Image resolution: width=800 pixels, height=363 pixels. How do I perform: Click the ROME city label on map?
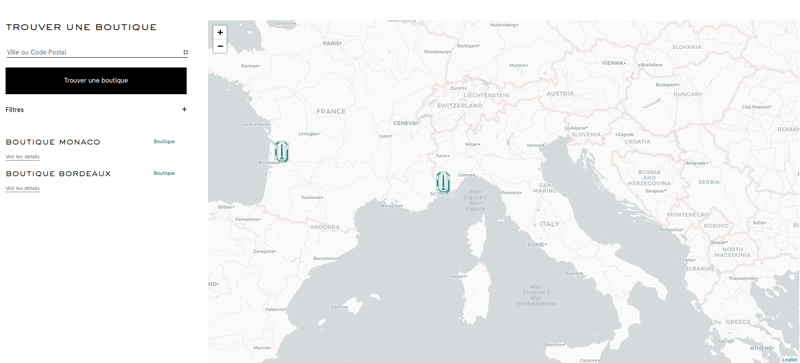[536, 245]
